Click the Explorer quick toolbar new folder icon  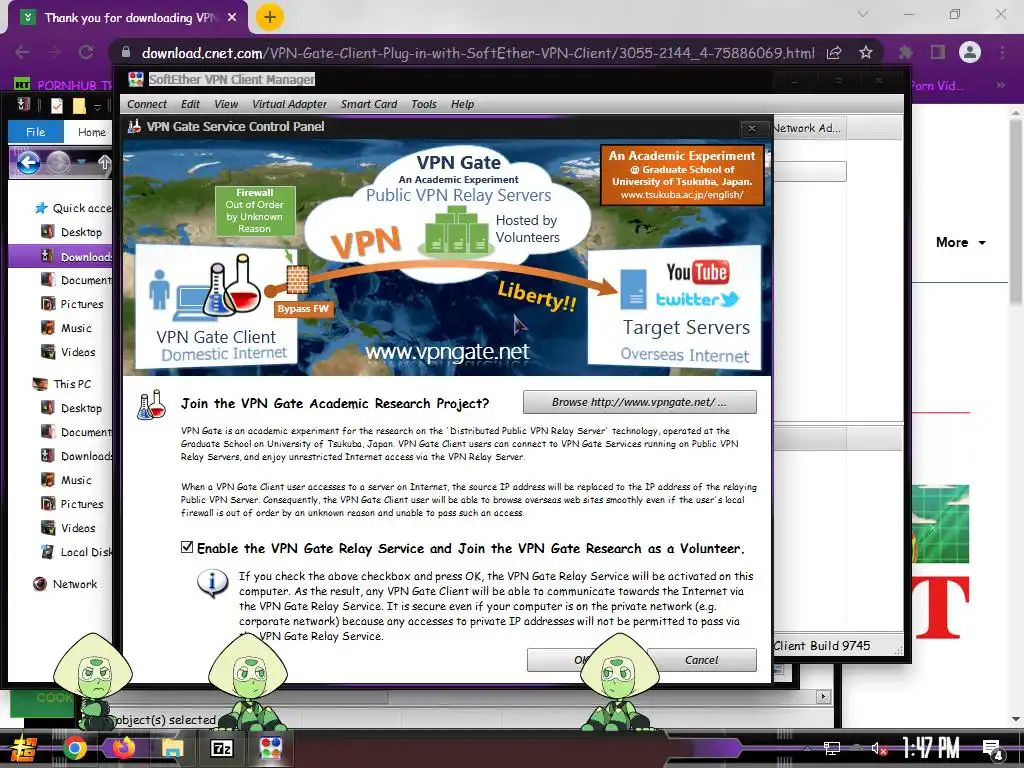tap(79, 105)
